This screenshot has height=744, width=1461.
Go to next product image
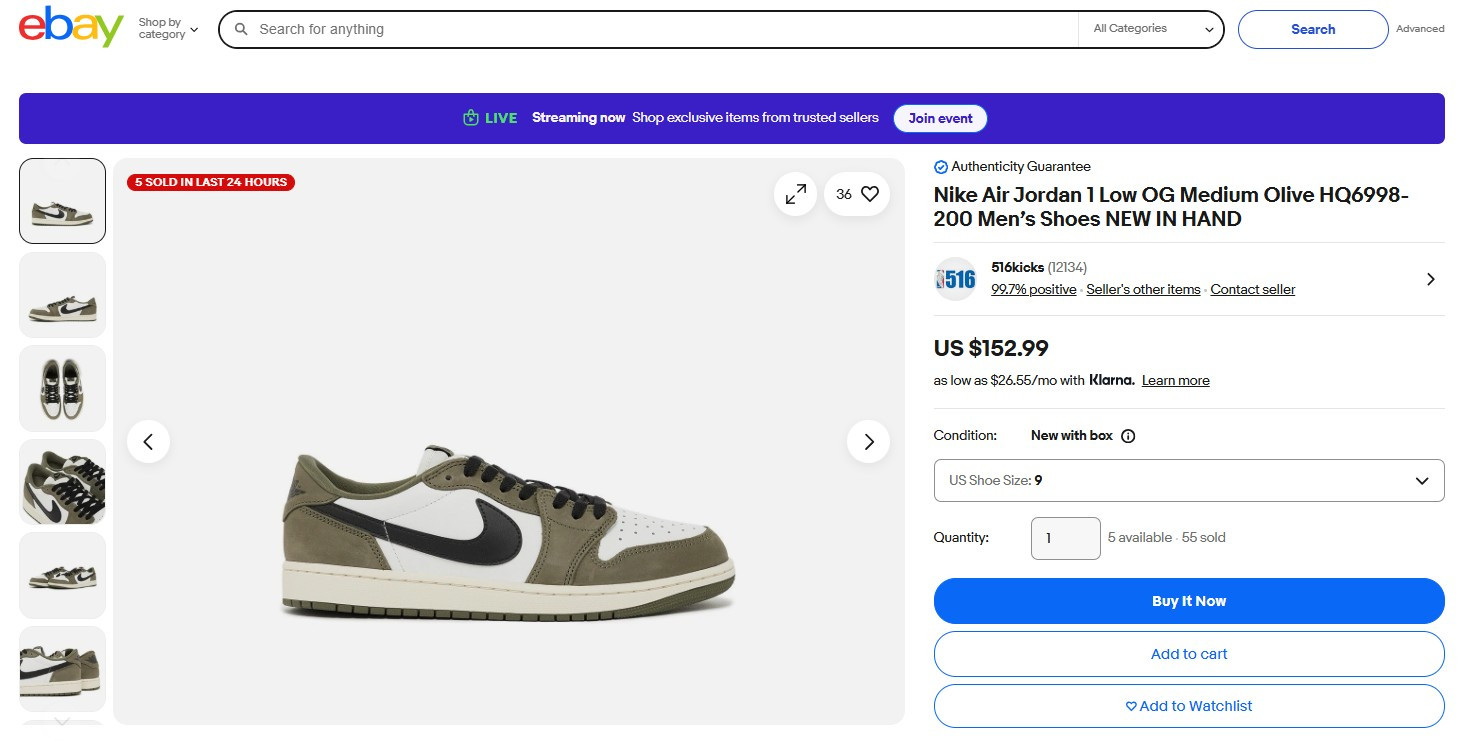pyautogui.click(x=868, y=441)
